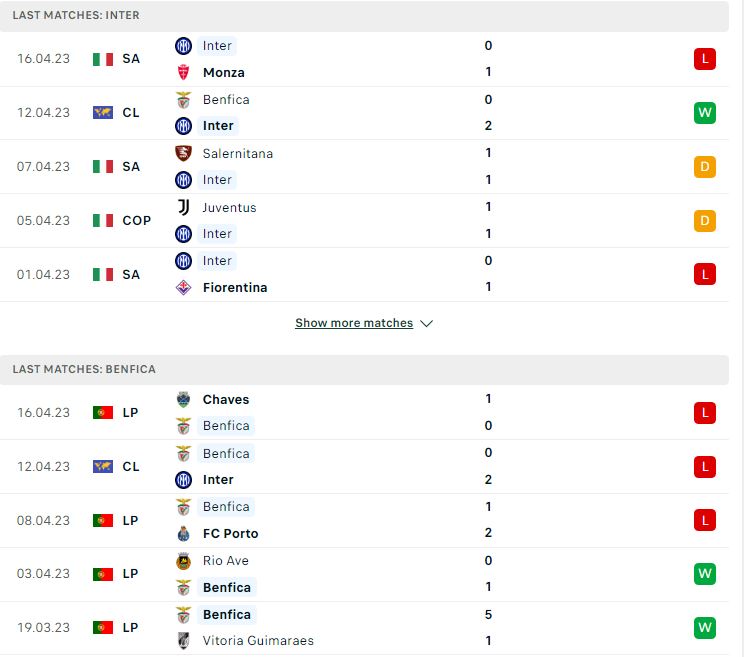Image resolution: width=744 pixels, height=657 pixels.
Task: Click the Juventus logo icon
Action: 183,207
